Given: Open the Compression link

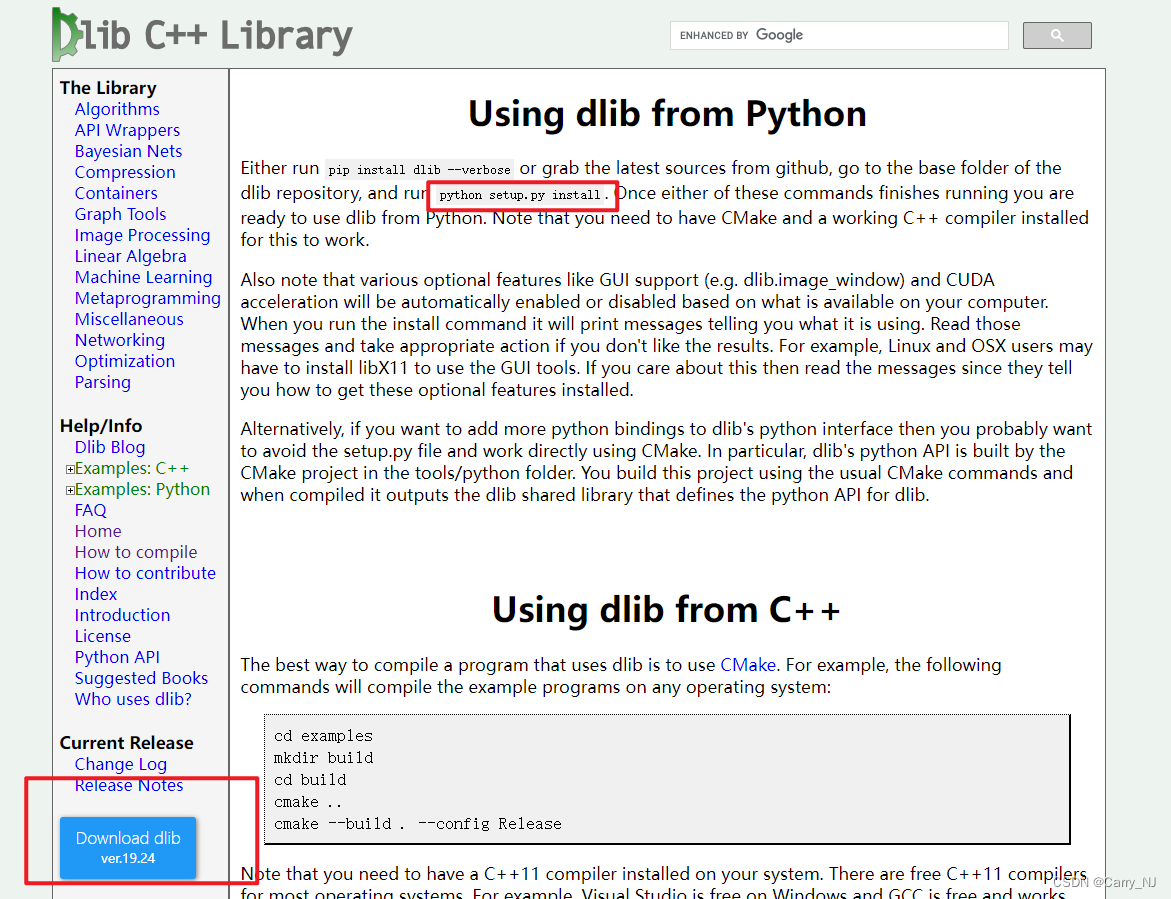Looking at the screenshot, I should (125, 172).
